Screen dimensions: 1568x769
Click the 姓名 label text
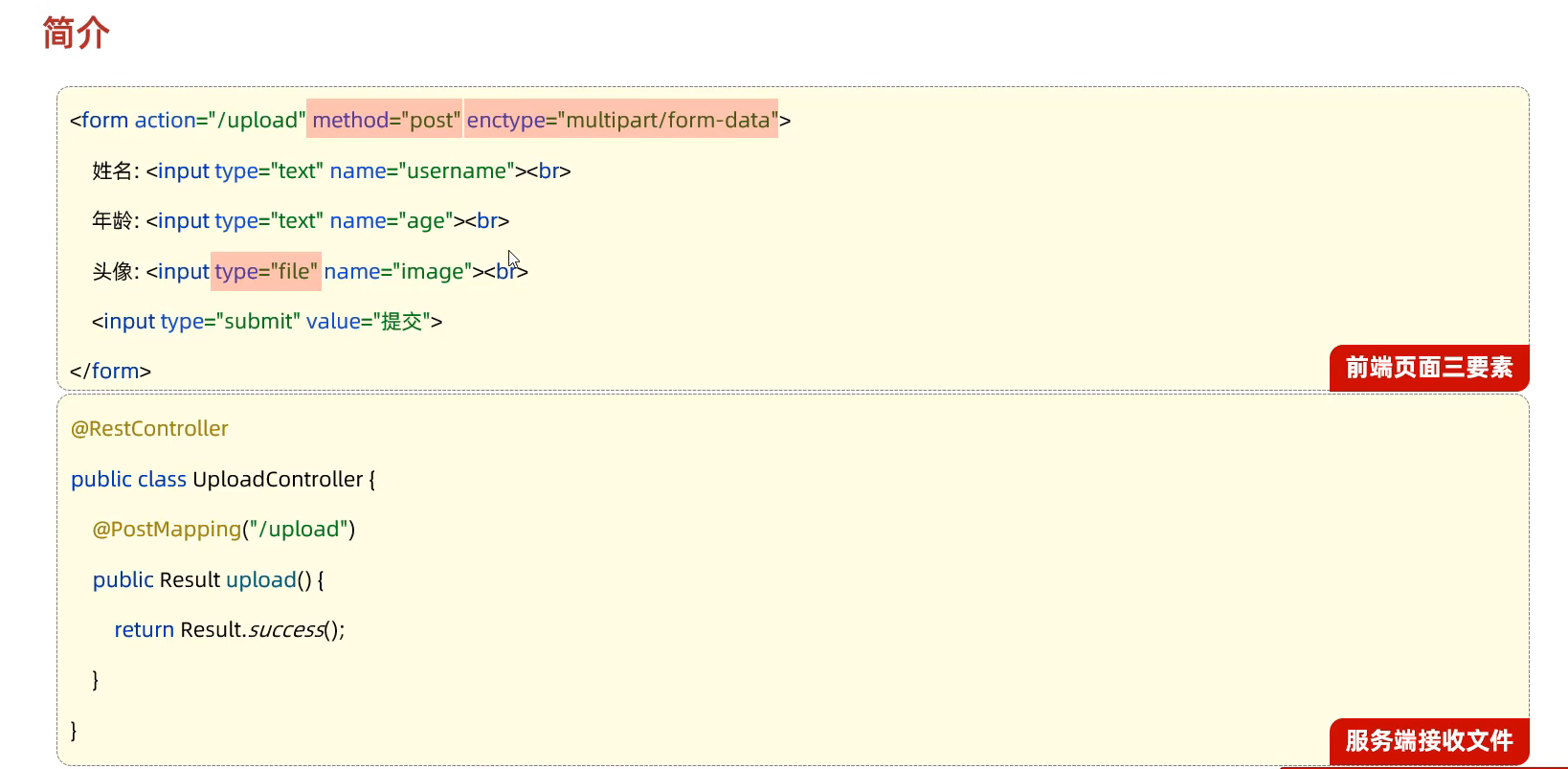[113, 171]
